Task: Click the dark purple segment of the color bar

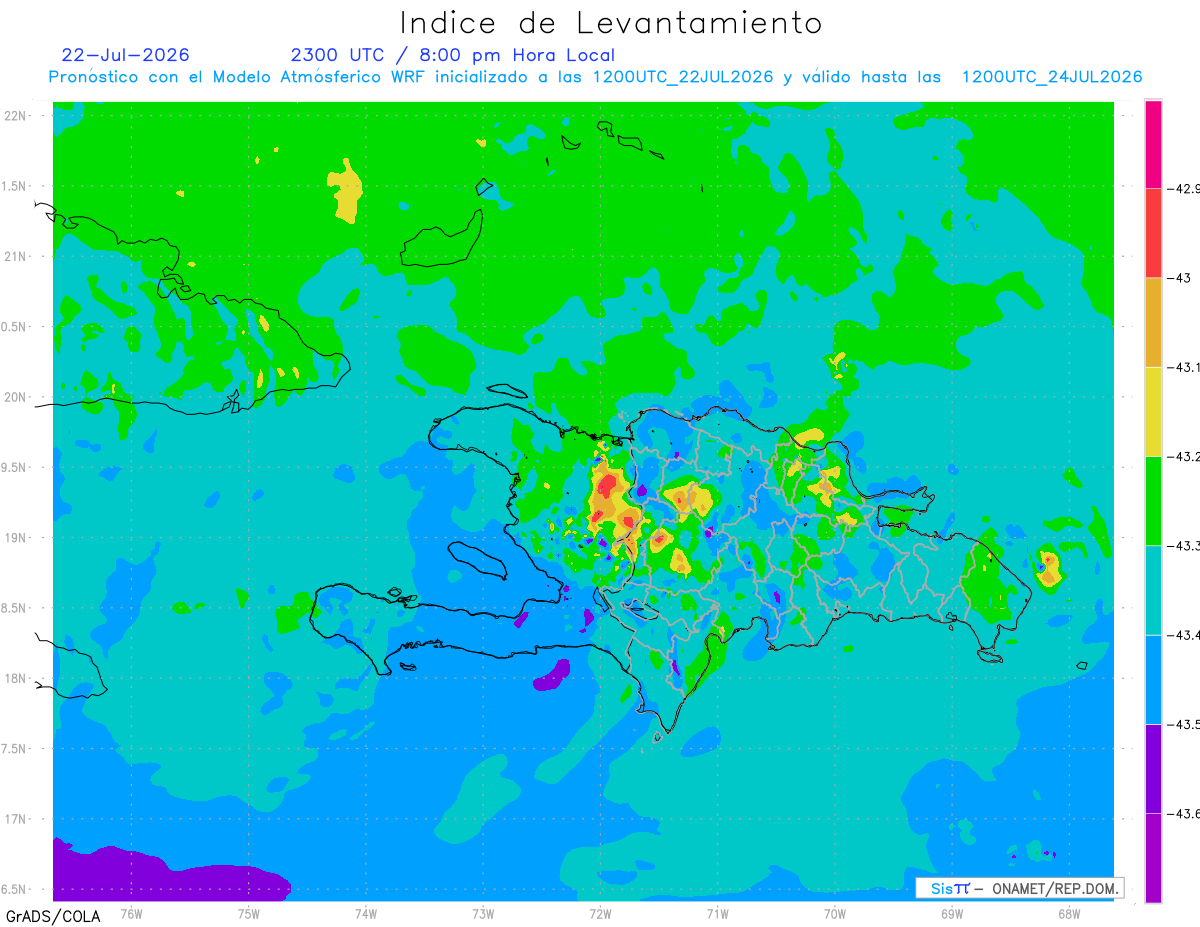Action: pyautogui.click(x=1153, y=768)
